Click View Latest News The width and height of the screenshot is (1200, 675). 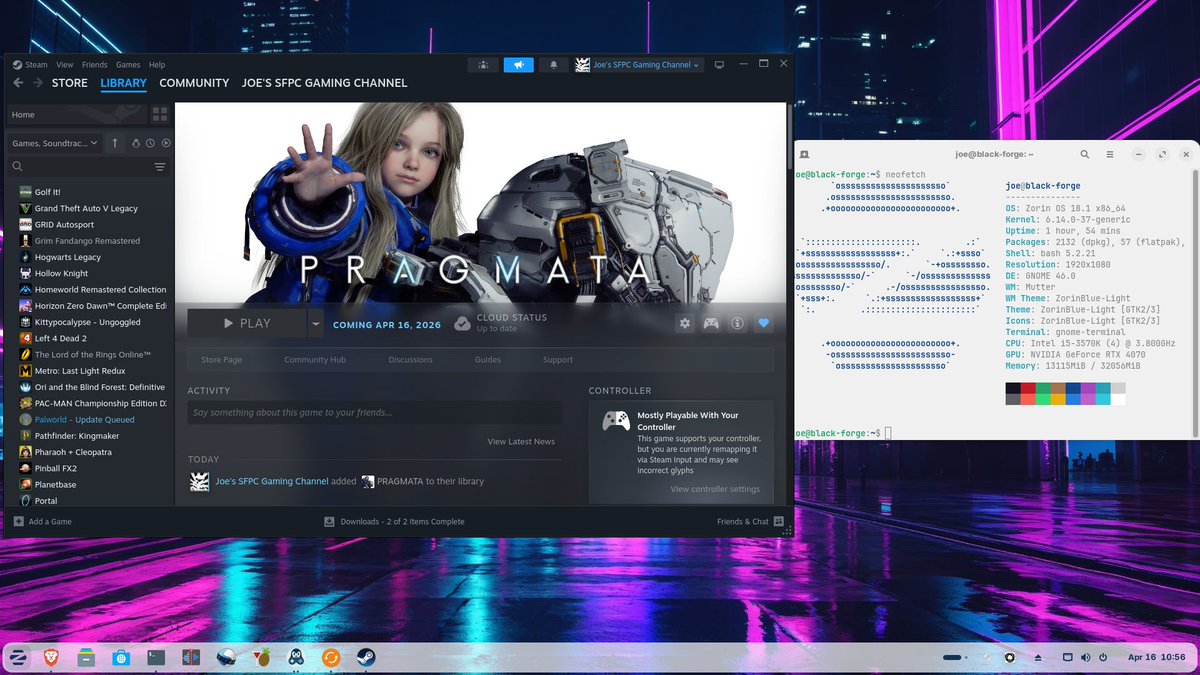click(521, 441)
